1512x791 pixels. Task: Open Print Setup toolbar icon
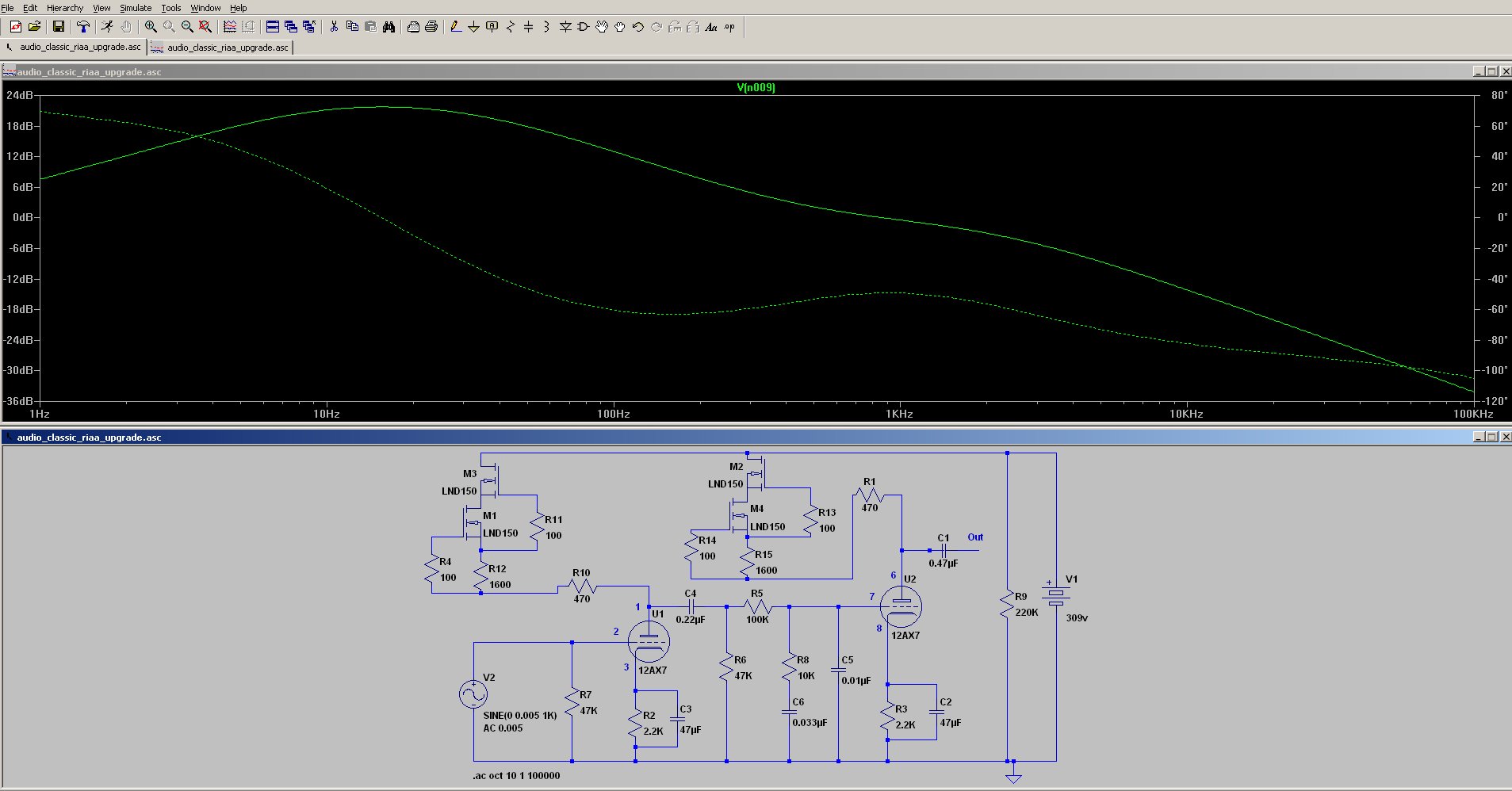click(x=413, y=27)
